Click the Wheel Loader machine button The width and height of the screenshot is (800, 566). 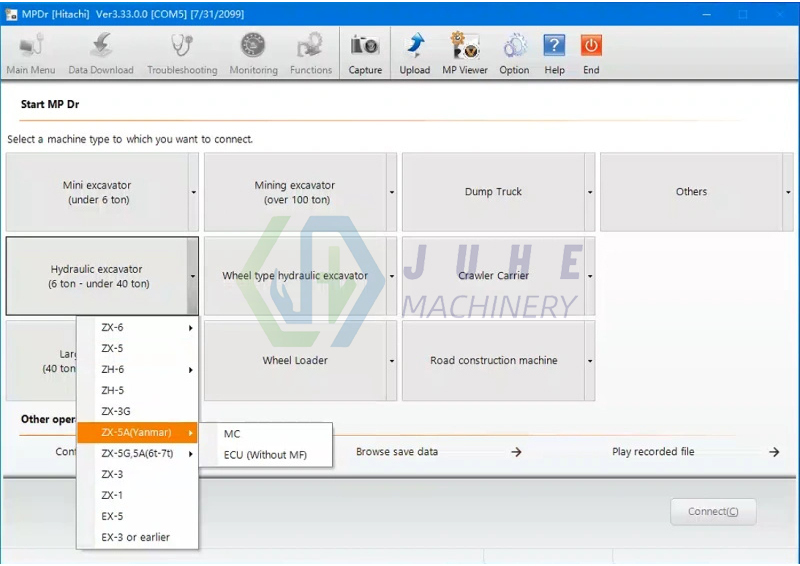295,361
